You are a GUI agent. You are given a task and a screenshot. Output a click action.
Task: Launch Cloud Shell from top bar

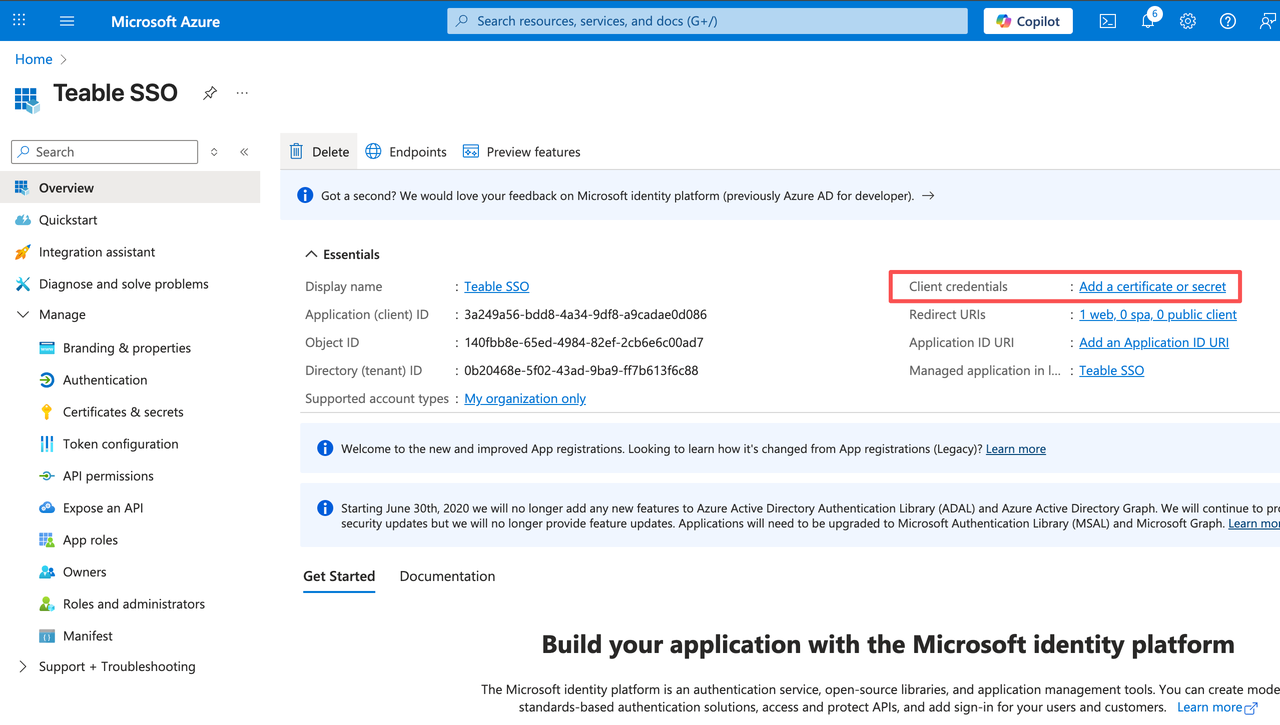[x=1108, y=21]
